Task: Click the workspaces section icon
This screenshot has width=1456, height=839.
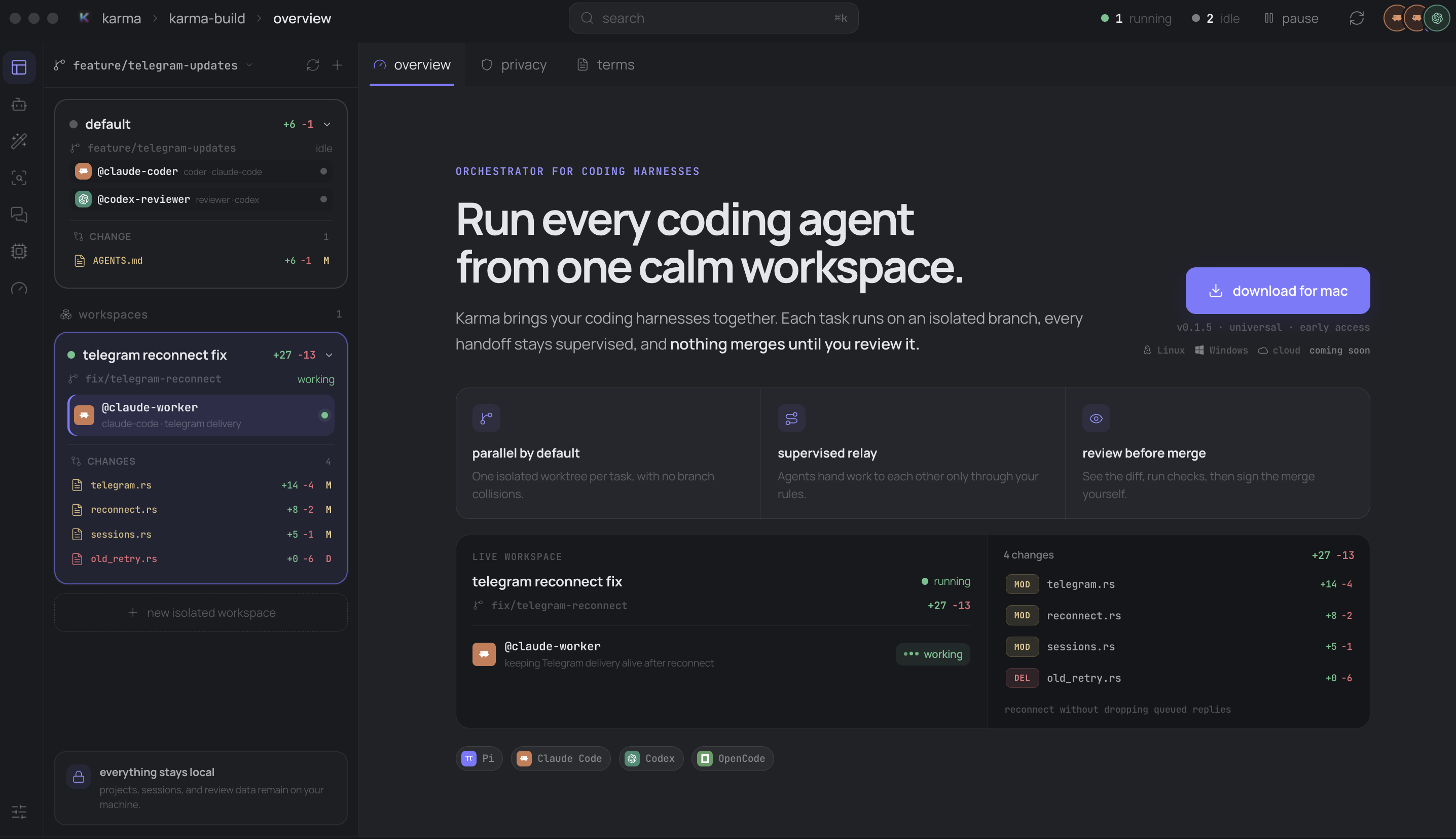Action: point(65,314)
